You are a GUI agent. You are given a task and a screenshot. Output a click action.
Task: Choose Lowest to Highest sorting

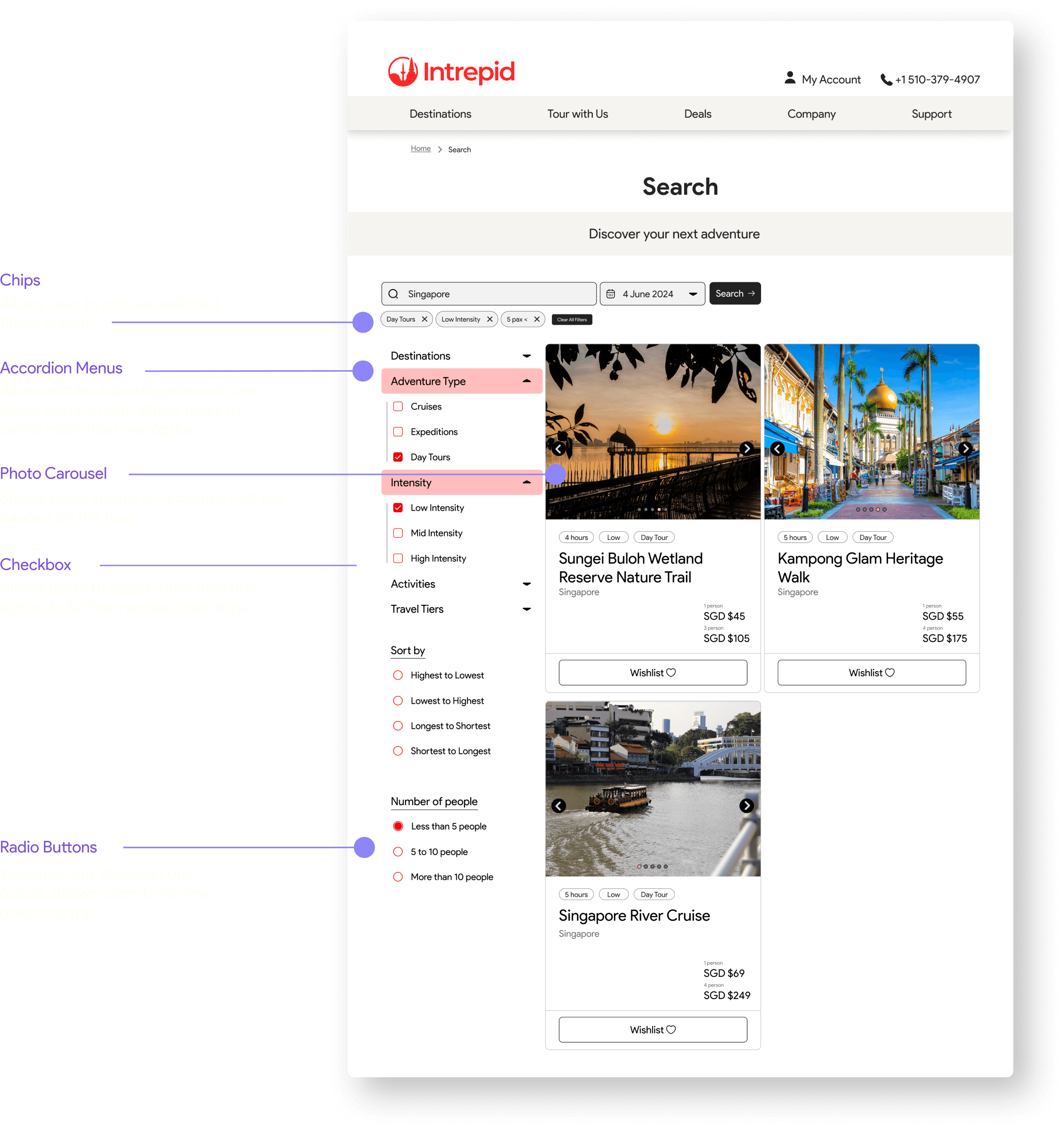coord(398,701)
